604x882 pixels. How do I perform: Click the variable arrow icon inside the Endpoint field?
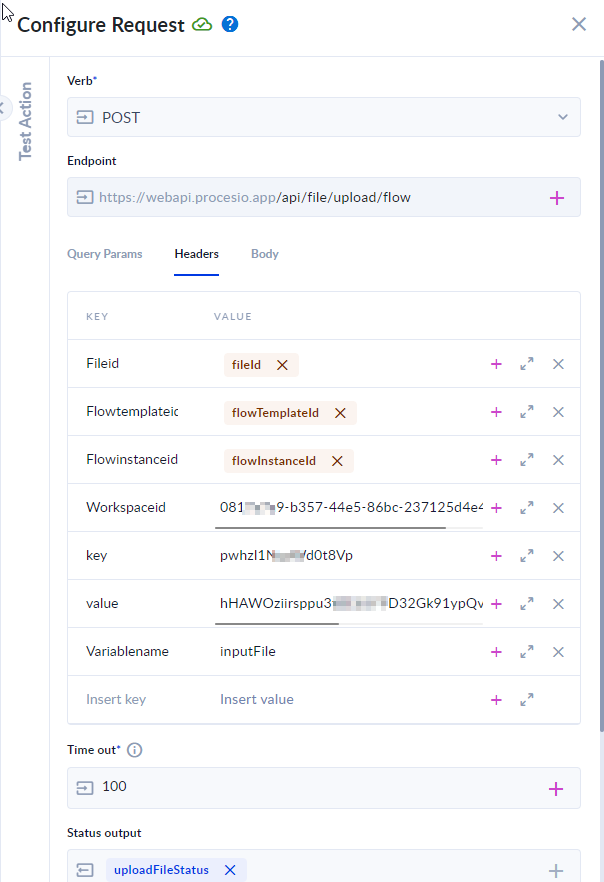point(85,197)
